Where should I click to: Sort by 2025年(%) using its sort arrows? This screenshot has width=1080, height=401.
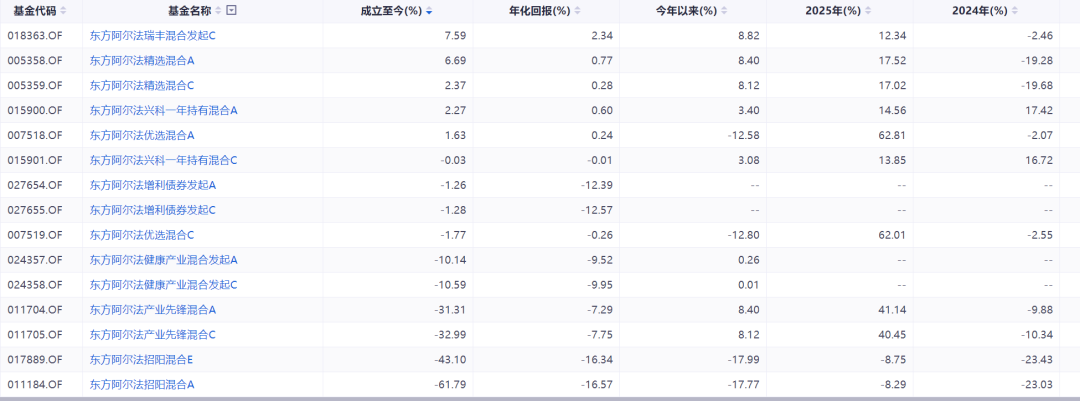tap(868, 11)
